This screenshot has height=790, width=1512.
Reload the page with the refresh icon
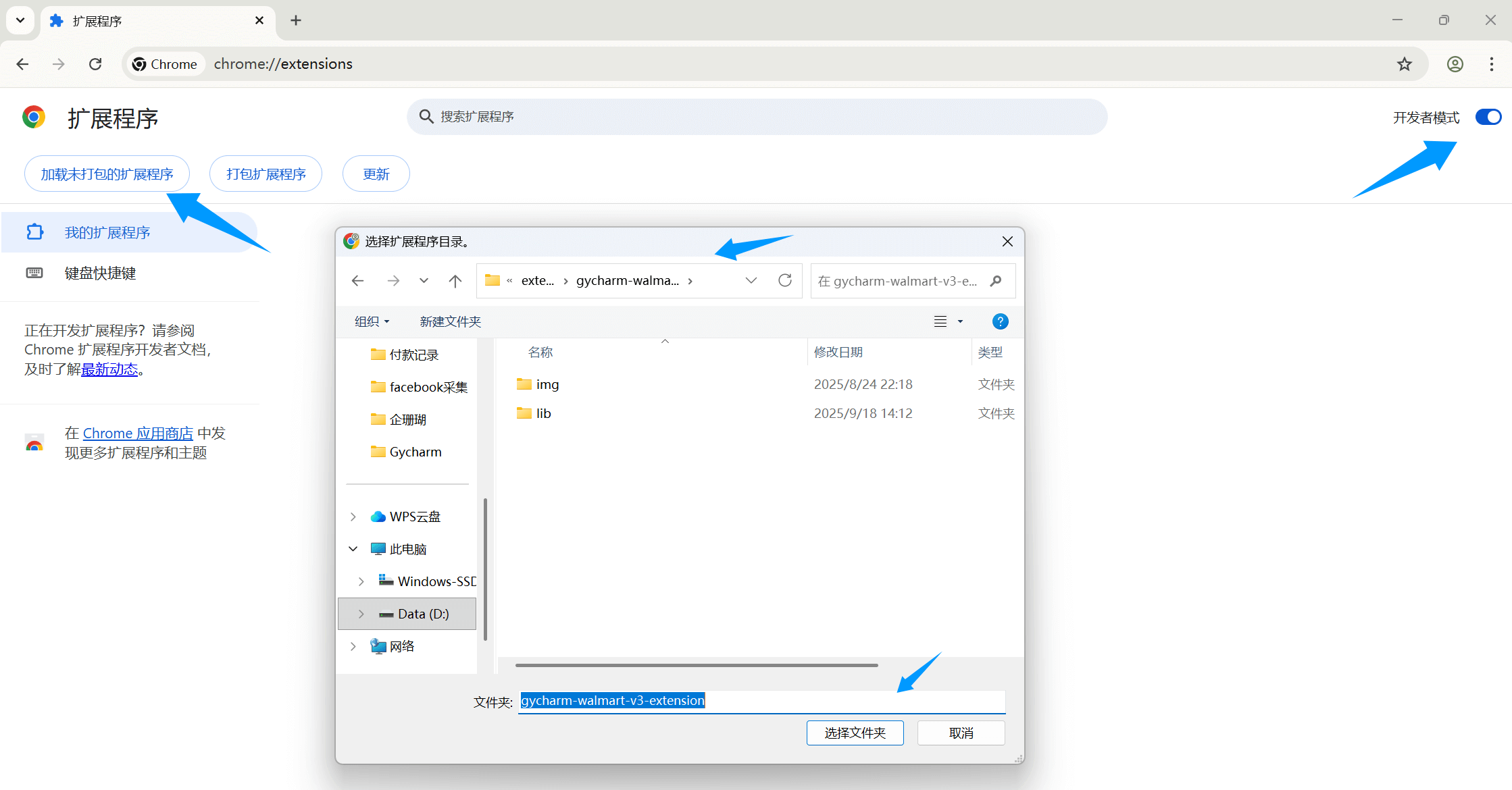coord(95,64)
